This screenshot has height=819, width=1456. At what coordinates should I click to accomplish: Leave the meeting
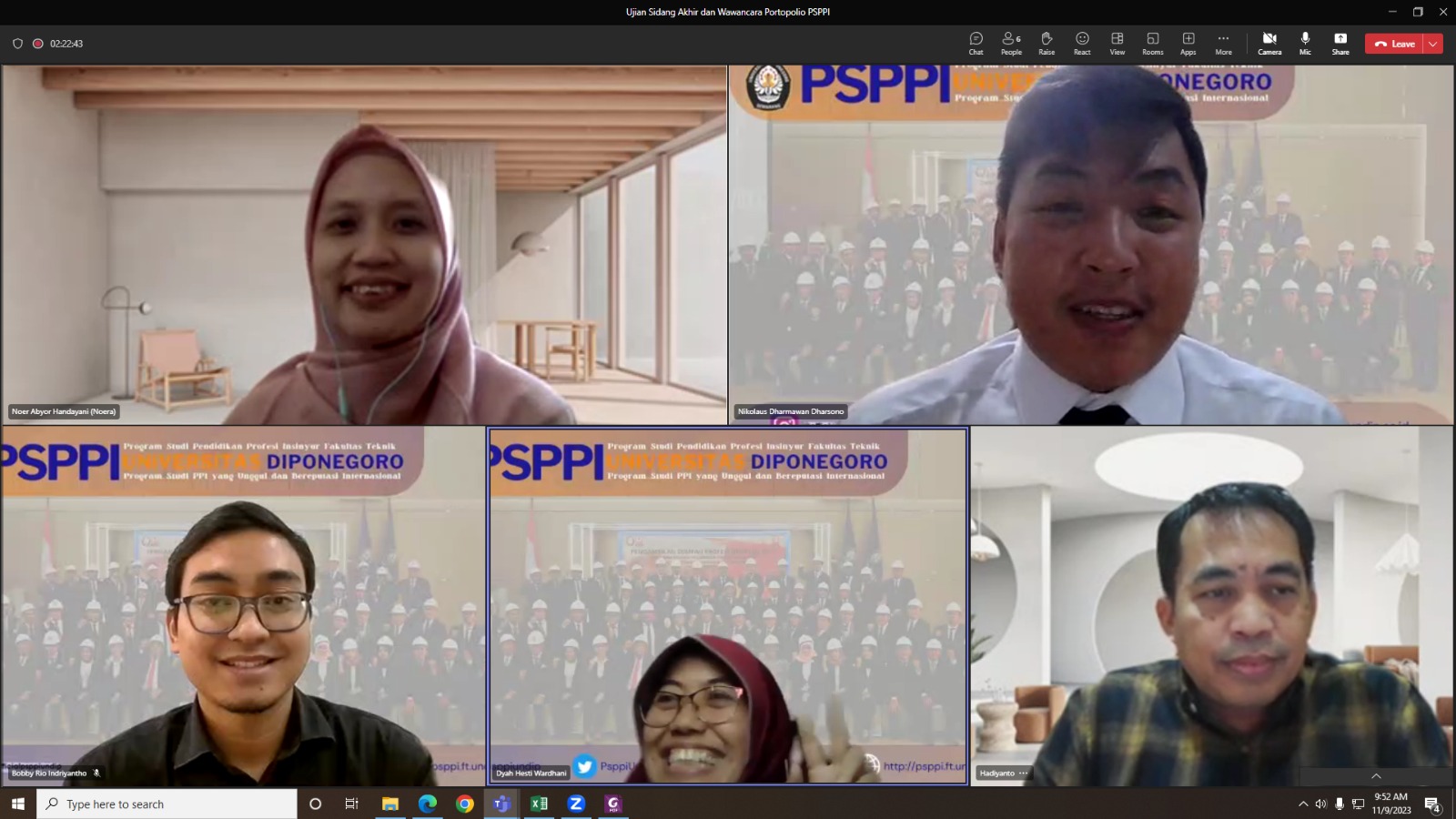[1395, 43]
